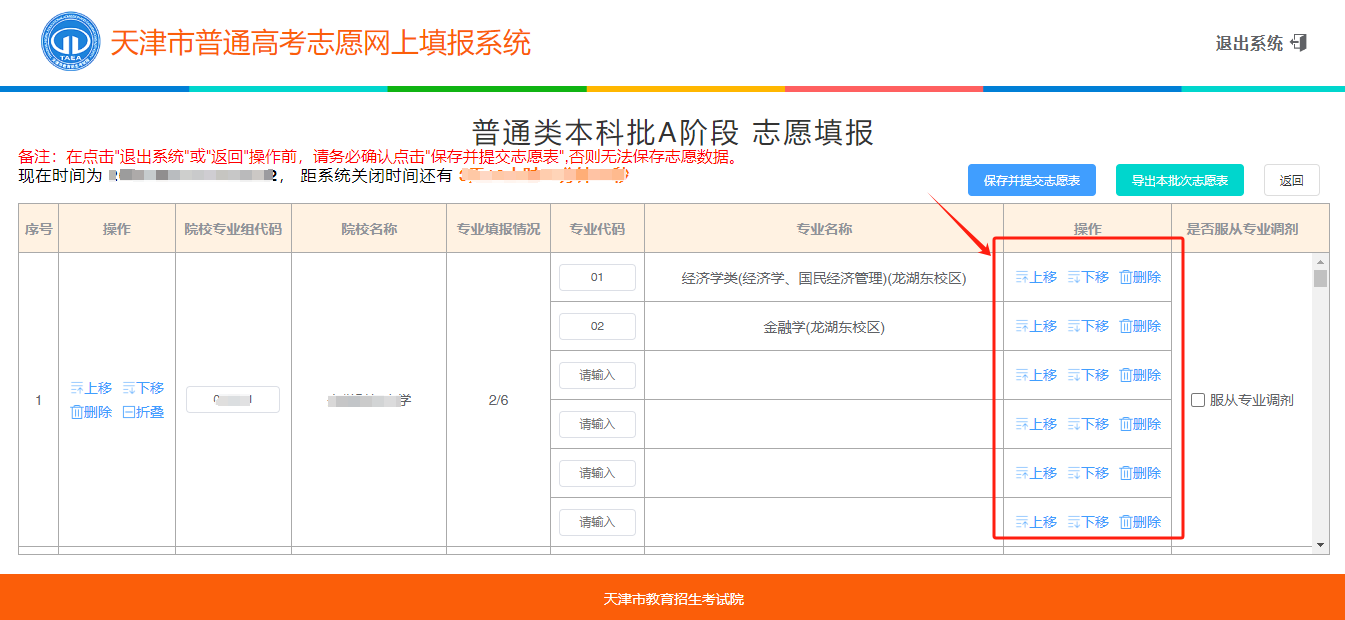Click 专业代码 column header
Viewport: 1345px width, 620px height.
[597, 229]
